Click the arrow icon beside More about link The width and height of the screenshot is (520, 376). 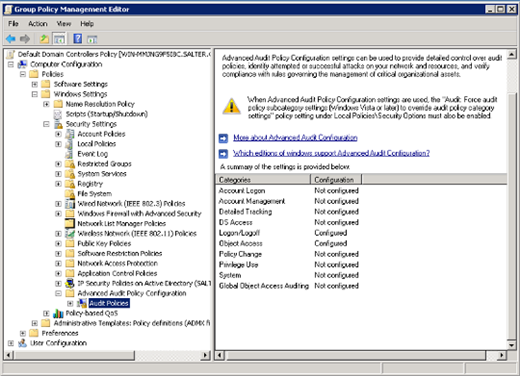(223, 138)
